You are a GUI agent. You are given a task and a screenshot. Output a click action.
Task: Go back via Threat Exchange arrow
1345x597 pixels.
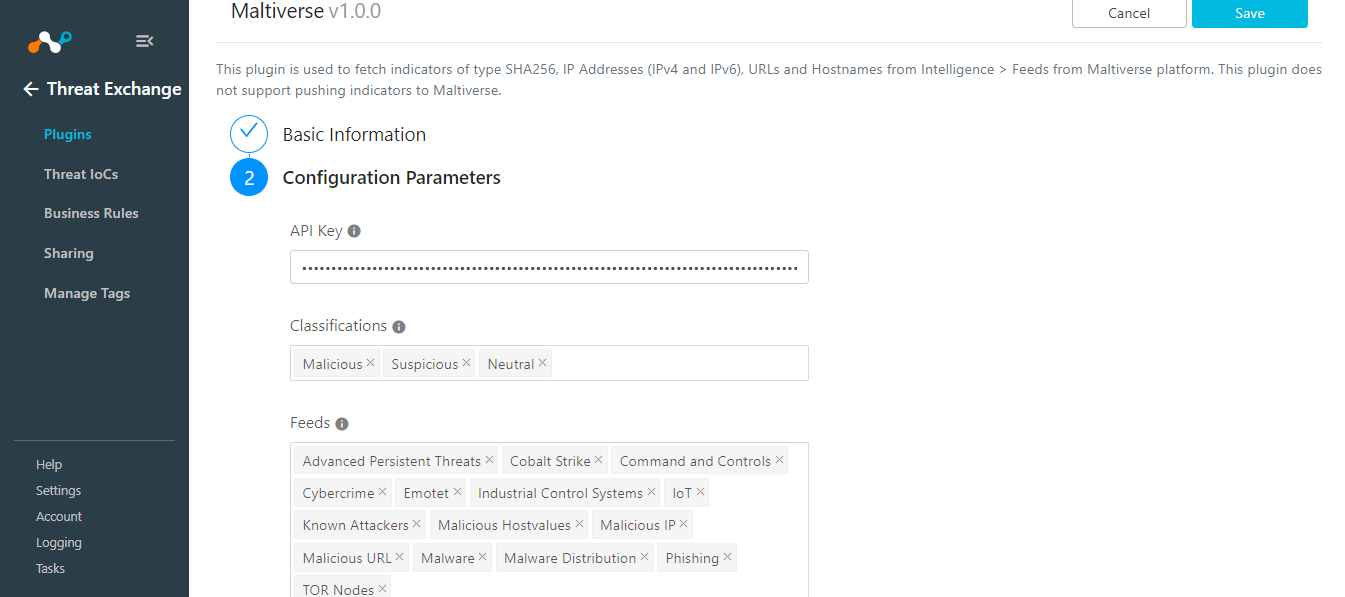click(31, 89)
